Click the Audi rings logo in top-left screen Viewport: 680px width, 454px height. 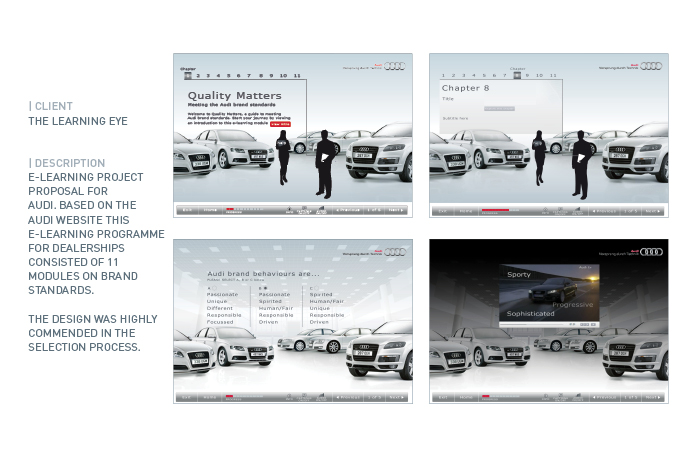tap(395, 66)
